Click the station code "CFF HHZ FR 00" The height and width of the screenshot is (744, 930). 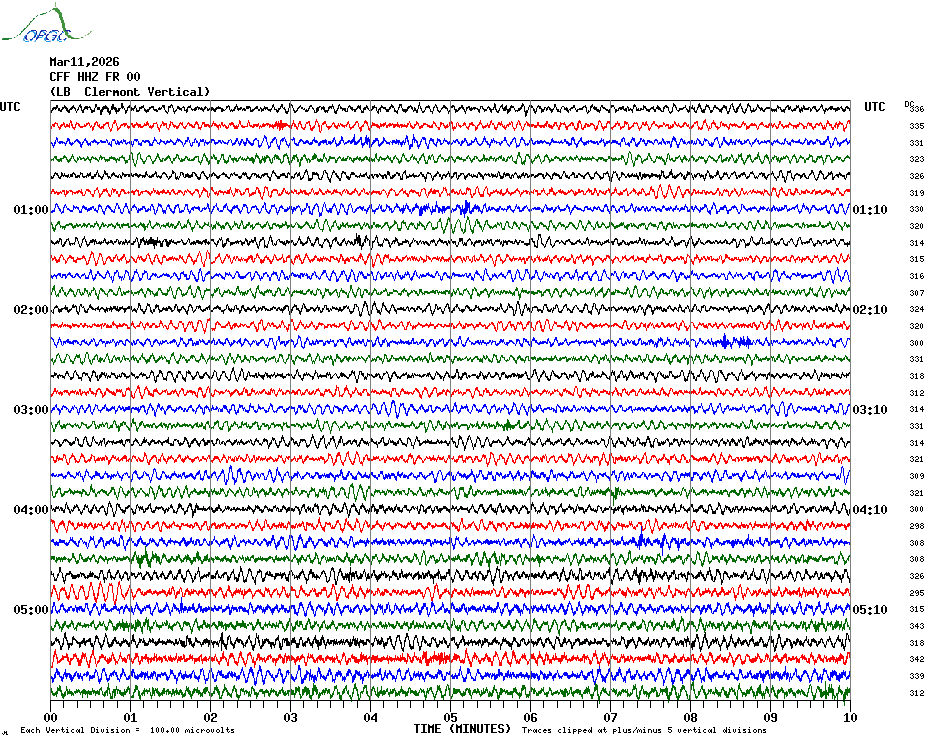(x=95, y=77)
